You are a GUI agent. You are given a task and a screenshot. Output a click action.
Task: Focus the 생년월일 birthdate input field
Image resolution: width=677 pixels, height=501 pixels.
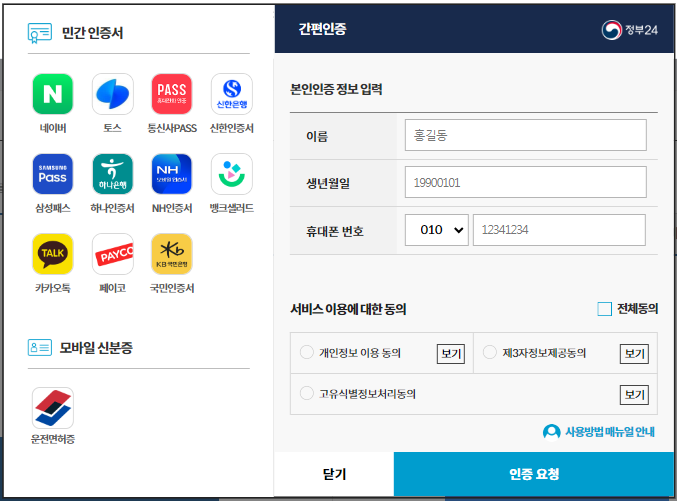(525, 182)
